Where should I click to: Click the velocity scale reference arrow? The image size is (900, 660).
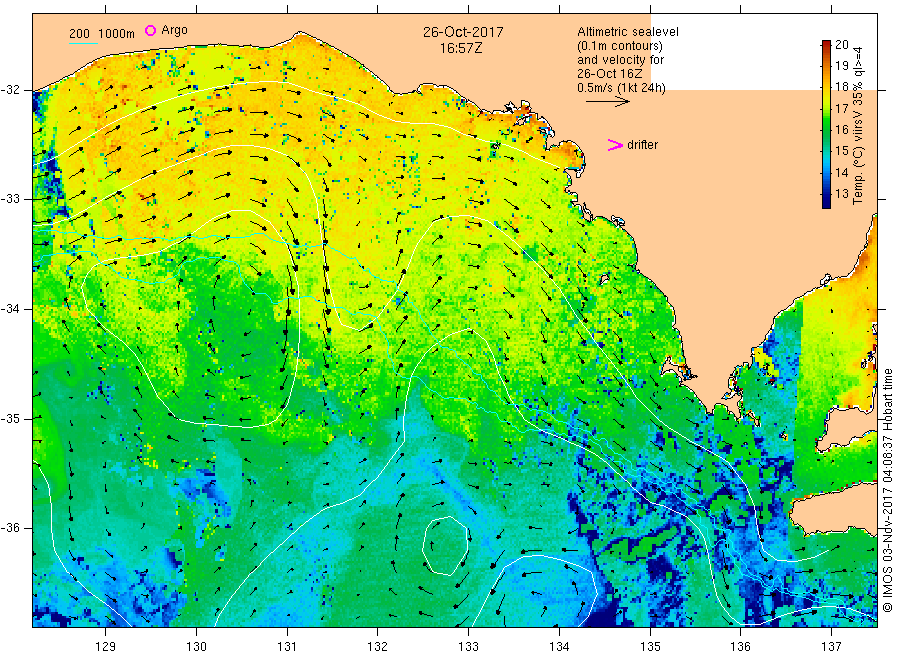(x=608, y=102)
